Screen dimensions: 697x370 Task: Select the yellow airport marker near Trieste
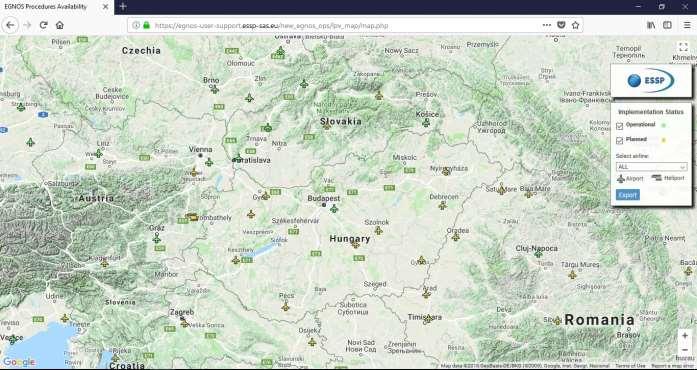click(x=65, y=318)
